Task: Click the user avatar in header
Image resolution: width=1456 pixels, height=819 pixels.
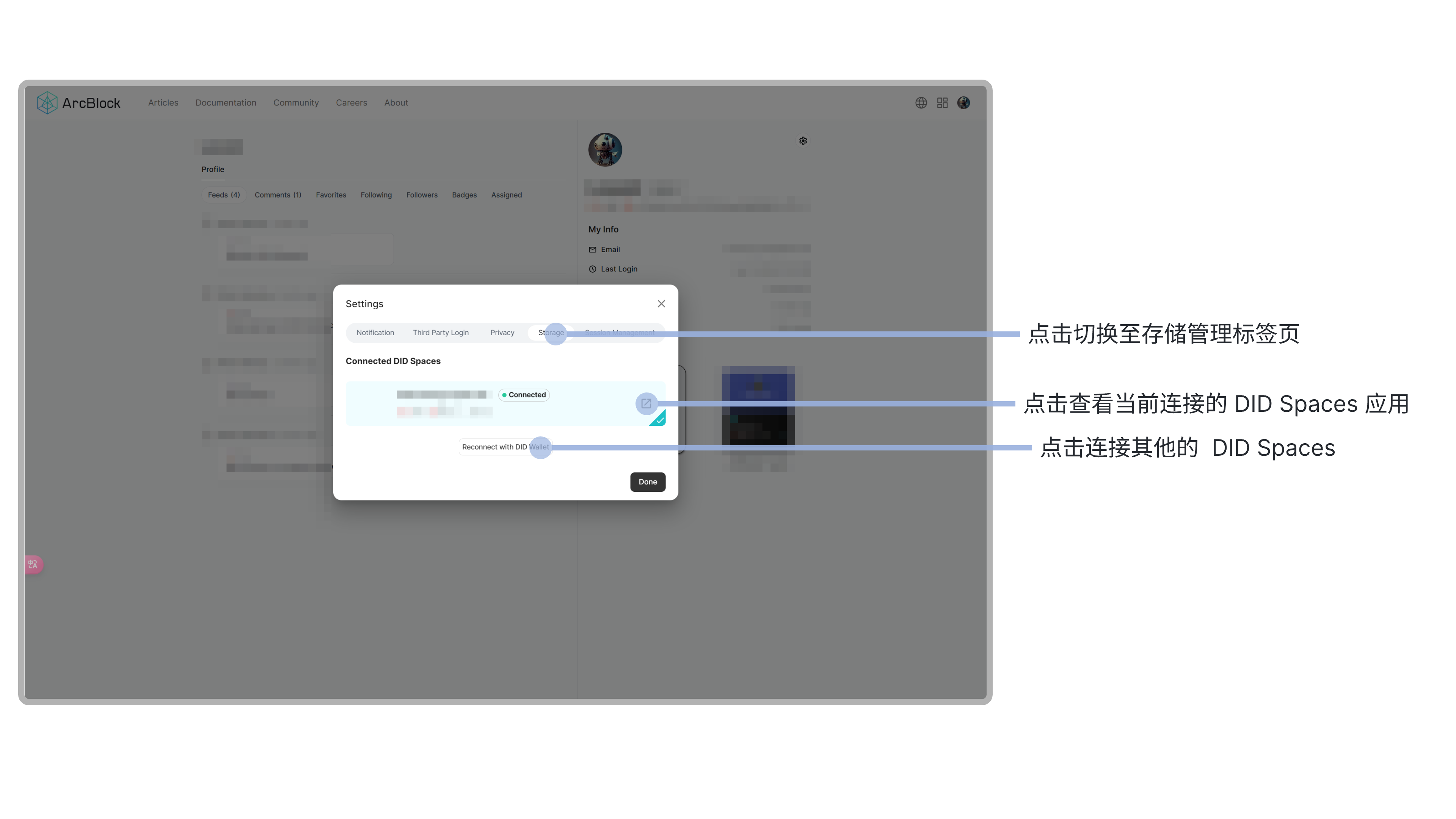Action: (964, 103)
